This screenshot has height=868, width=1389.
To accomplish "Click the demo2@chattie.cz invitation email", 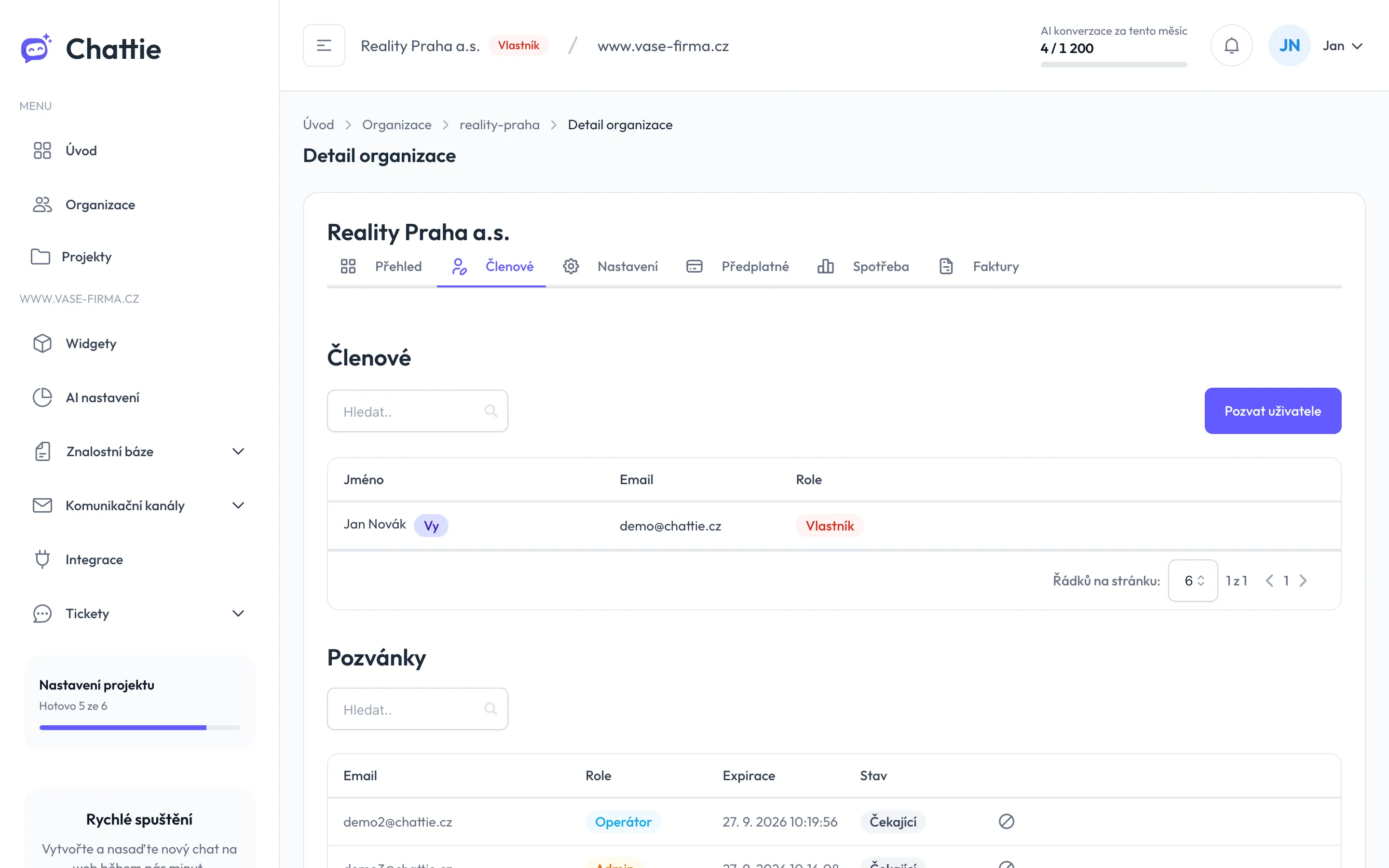I will pos(397,822).
